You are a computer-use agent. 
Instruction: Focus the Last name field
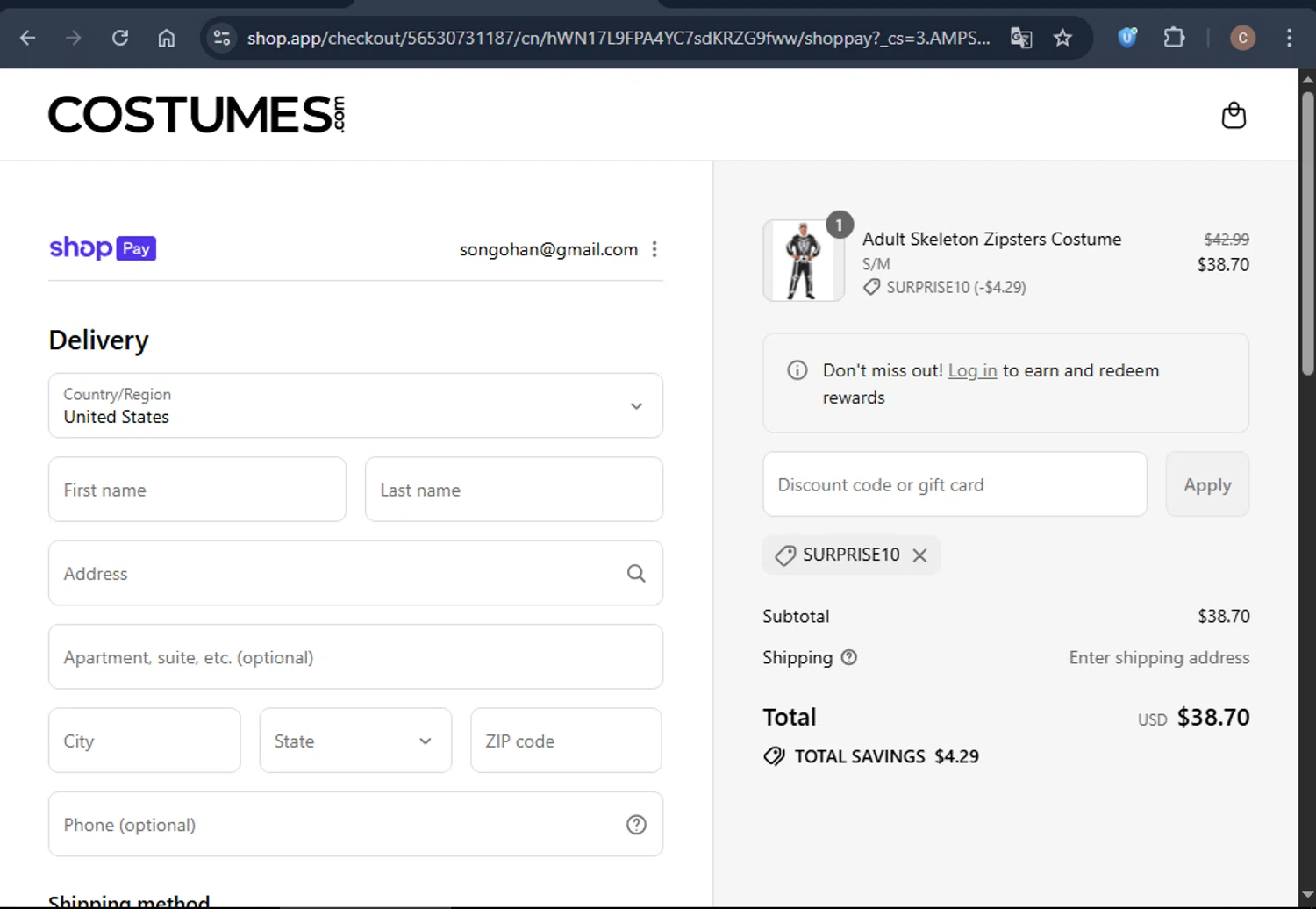pyautogui.click(x=514, y=490)
